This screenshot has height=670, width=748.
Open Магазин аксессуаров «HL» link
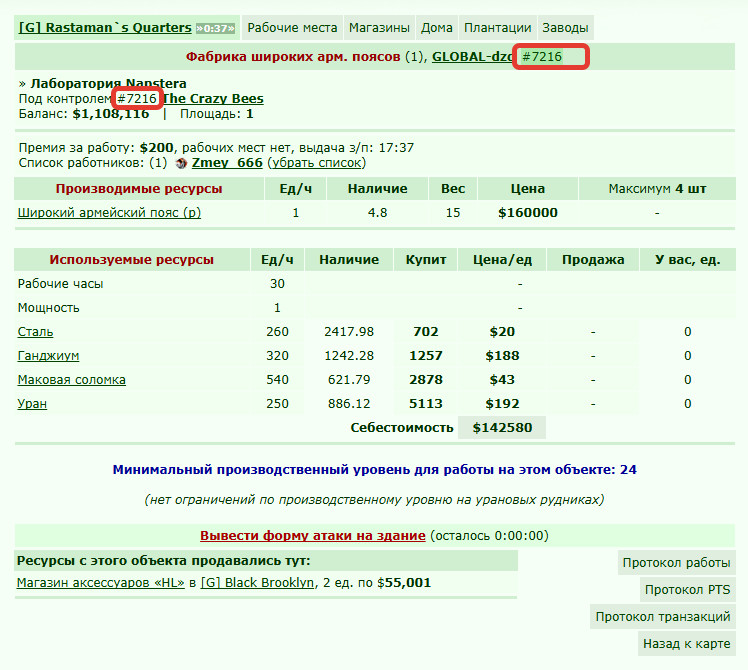tap(101, 583)
